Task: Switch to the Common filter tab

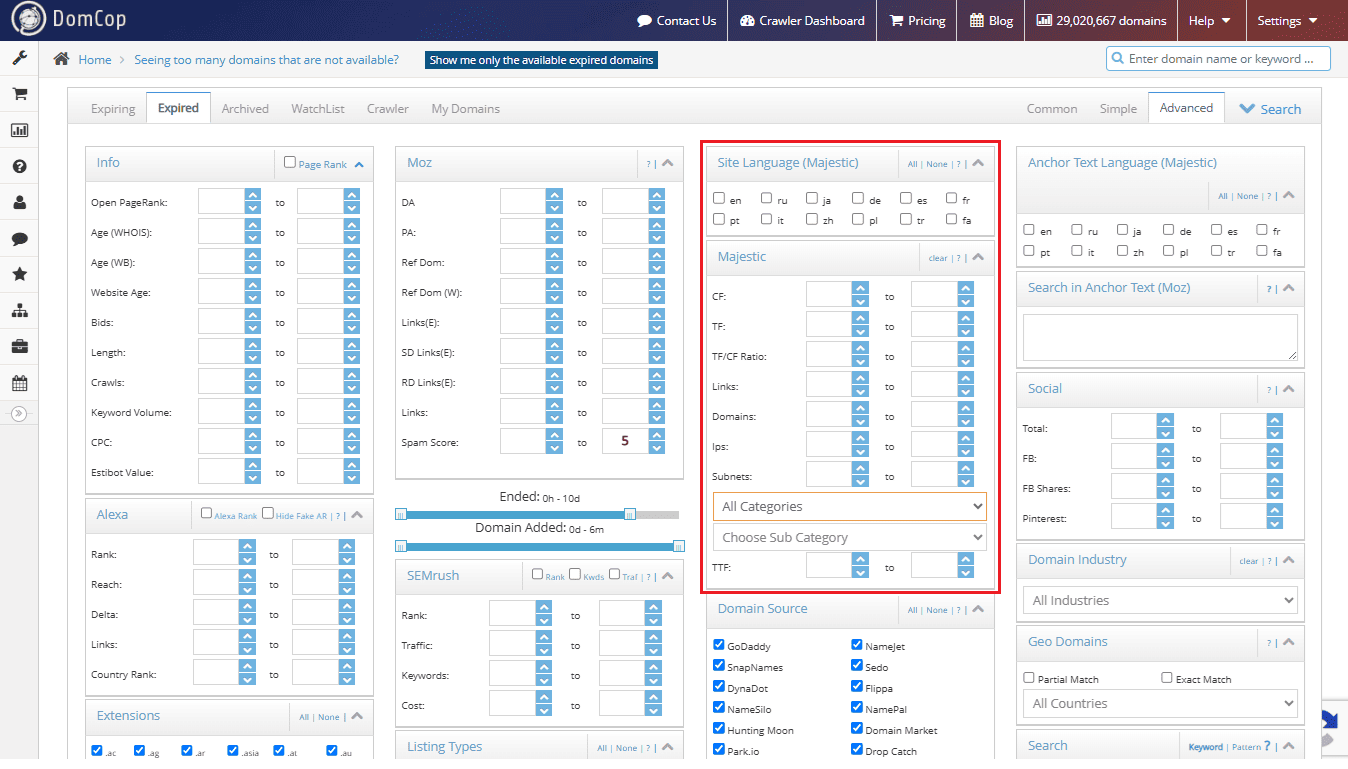Action: 1052,109
